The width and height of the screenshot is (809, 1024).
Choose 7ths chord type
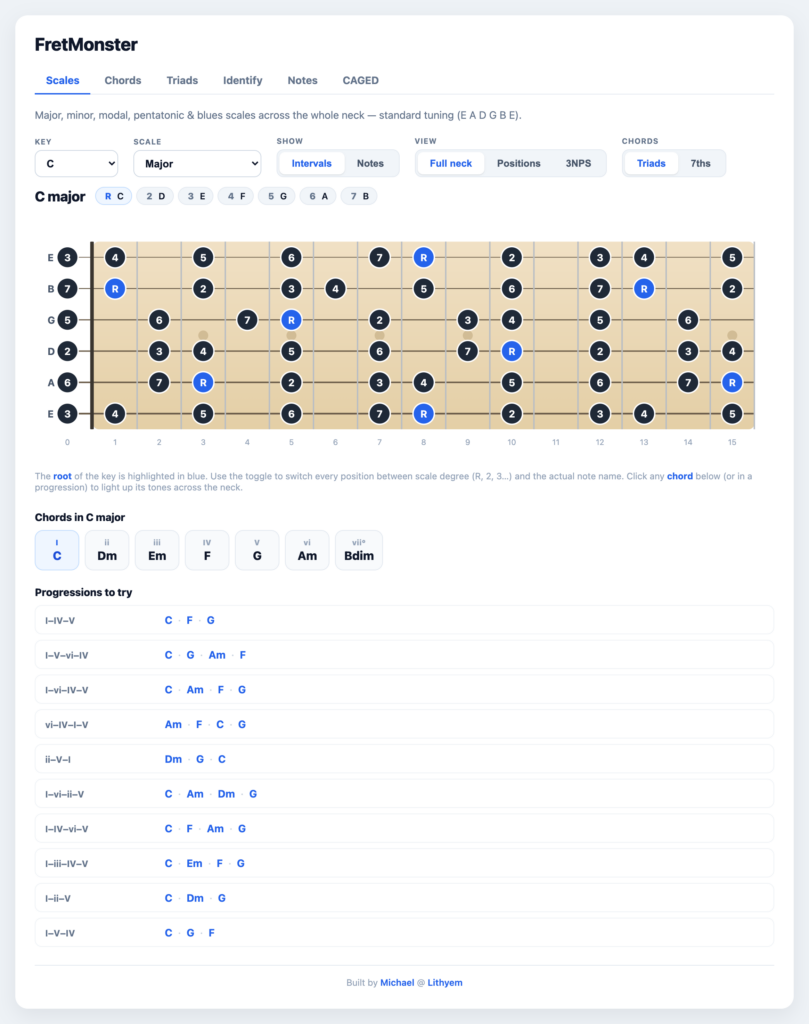point(701,163)
